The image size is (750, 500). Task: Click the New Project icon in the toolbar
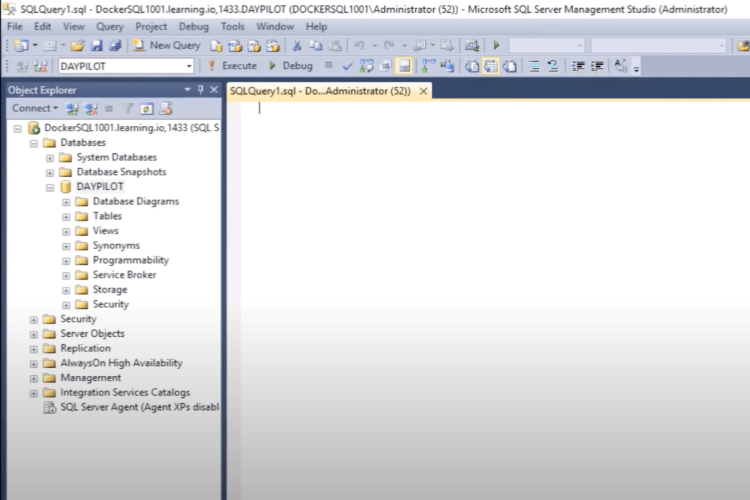22,45
